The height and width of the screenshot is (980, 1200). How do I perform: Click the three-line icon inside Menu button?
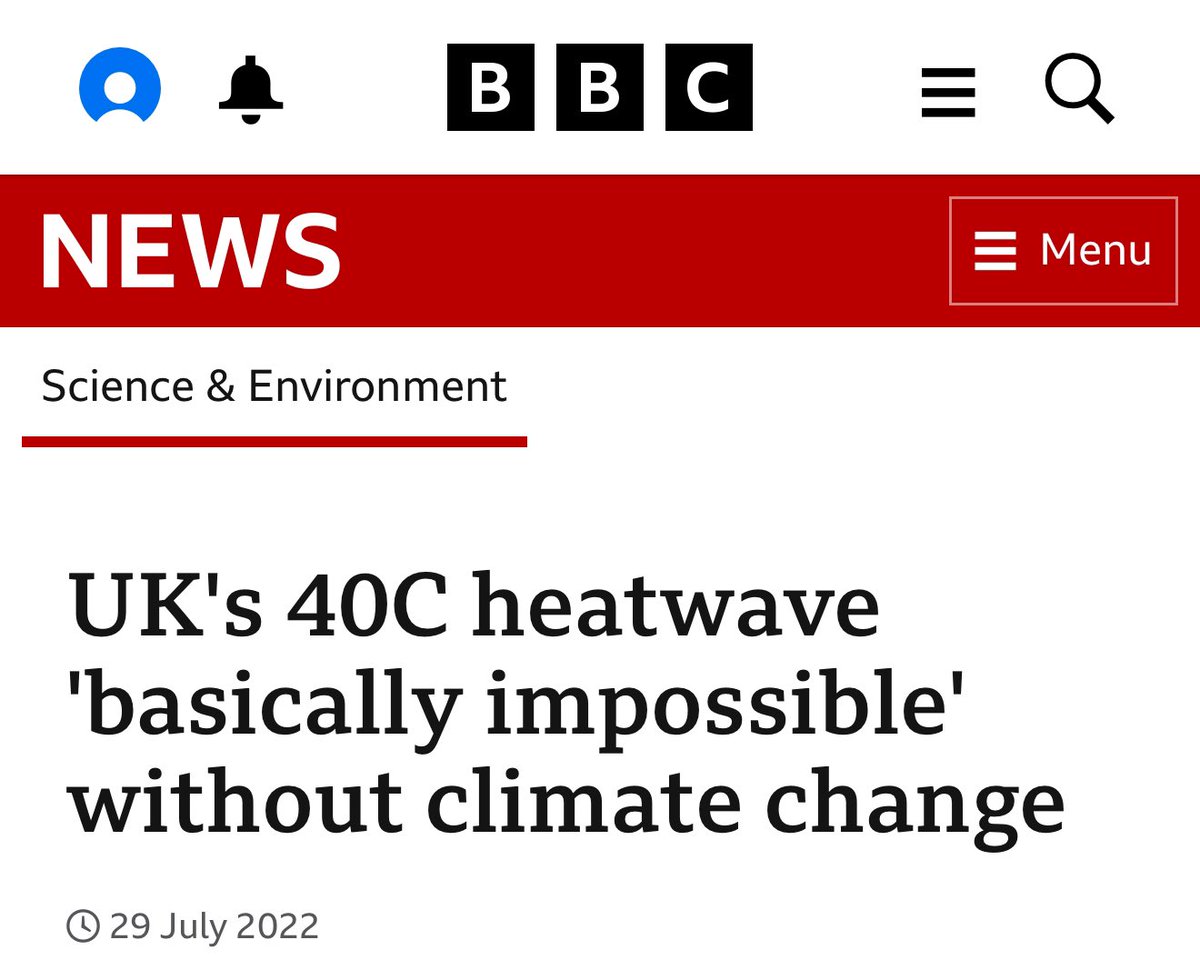point(995,250)
